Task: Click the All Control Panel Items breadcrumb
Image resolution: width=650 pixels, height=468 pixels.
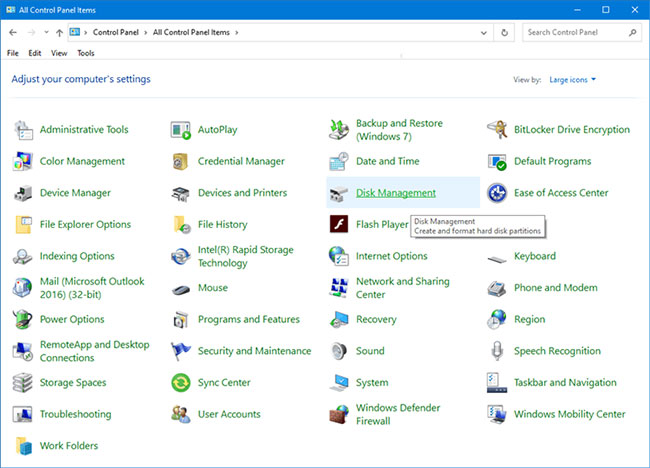Action: (191, 32)
